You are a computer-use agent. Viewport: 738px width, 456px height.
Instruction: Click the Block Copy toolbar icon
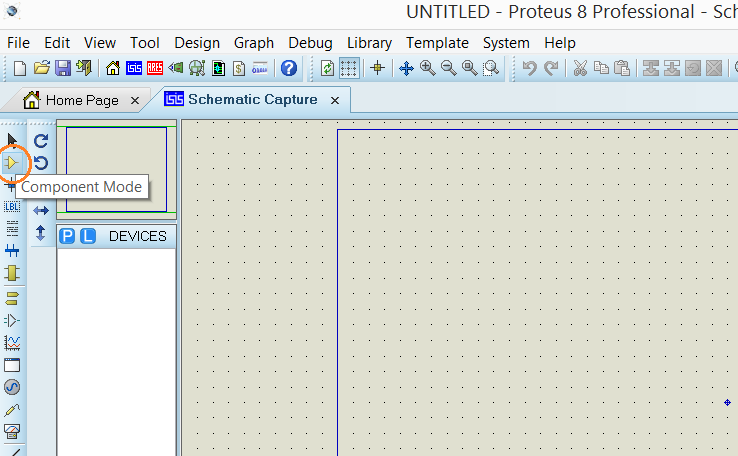(x=650, y=68)
